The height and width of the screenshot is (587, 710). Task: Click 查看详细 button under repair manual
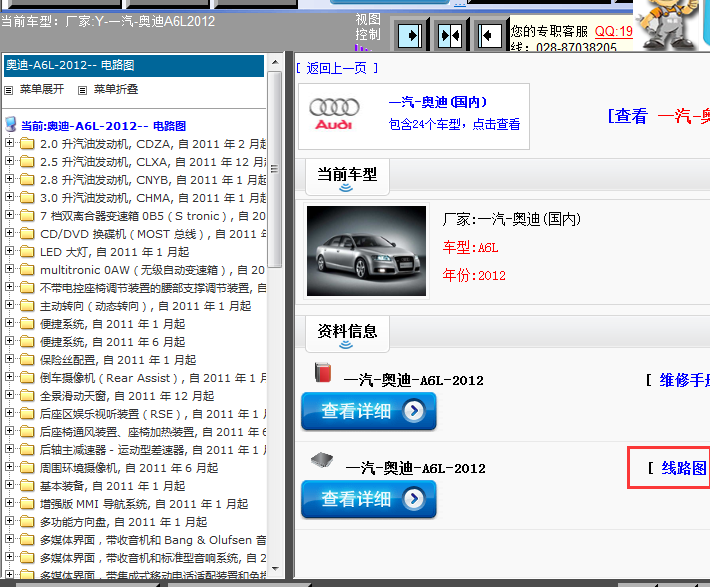(369, 411)
